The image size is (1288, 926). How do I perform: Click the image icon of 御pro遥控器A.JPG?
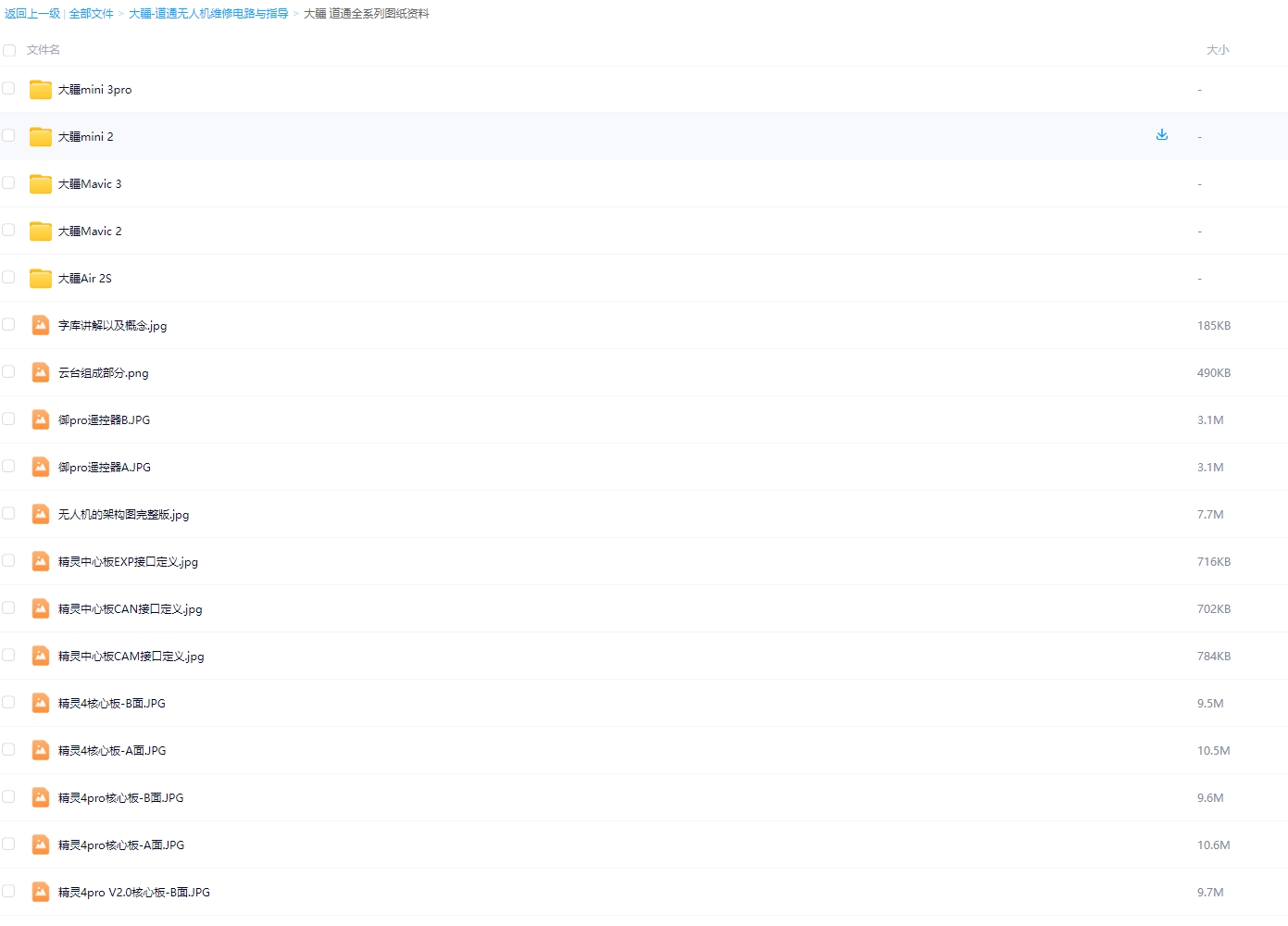(41, 467)
